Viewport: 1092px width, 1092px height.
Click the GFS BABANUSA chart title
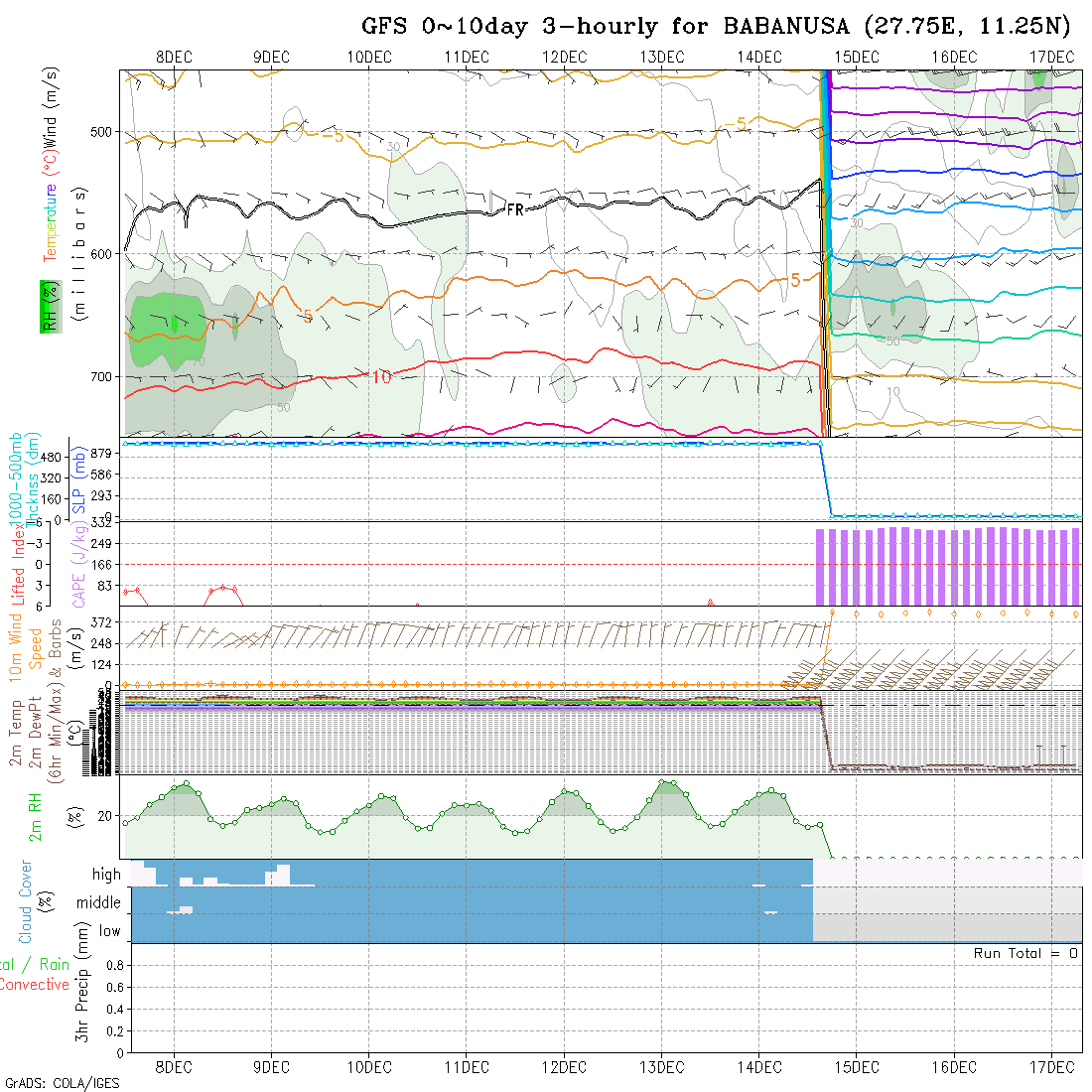pyautogui.click(x=715, y=26)
